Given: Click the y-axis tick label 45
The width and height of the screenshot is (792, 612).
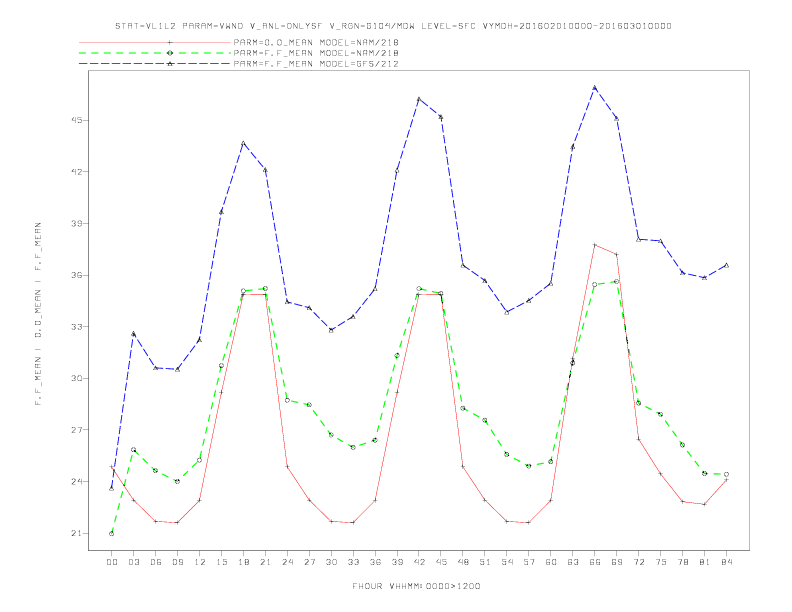Looking at the screenshot, I should pyautogui.click(x=77, y=120).
